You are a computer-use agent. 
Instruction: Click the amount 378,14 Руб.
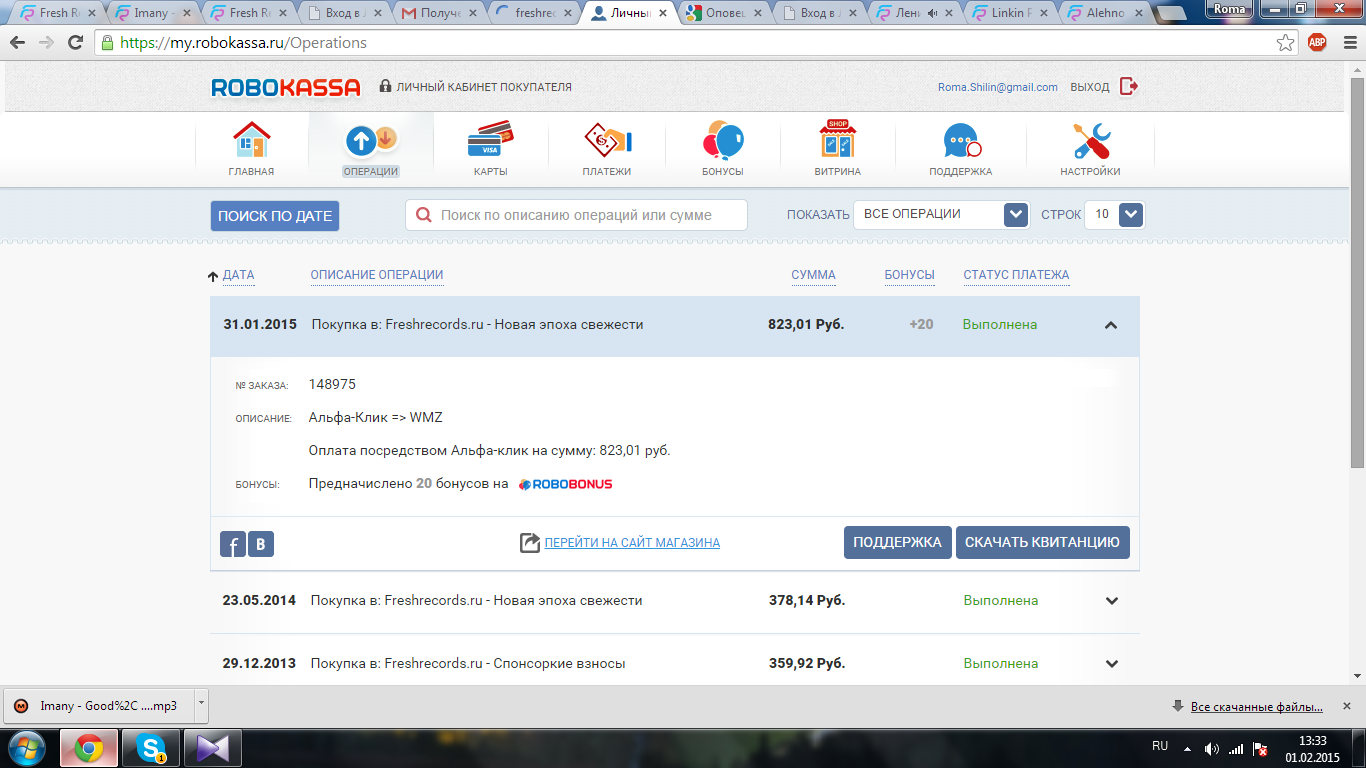tap(807, 601)
